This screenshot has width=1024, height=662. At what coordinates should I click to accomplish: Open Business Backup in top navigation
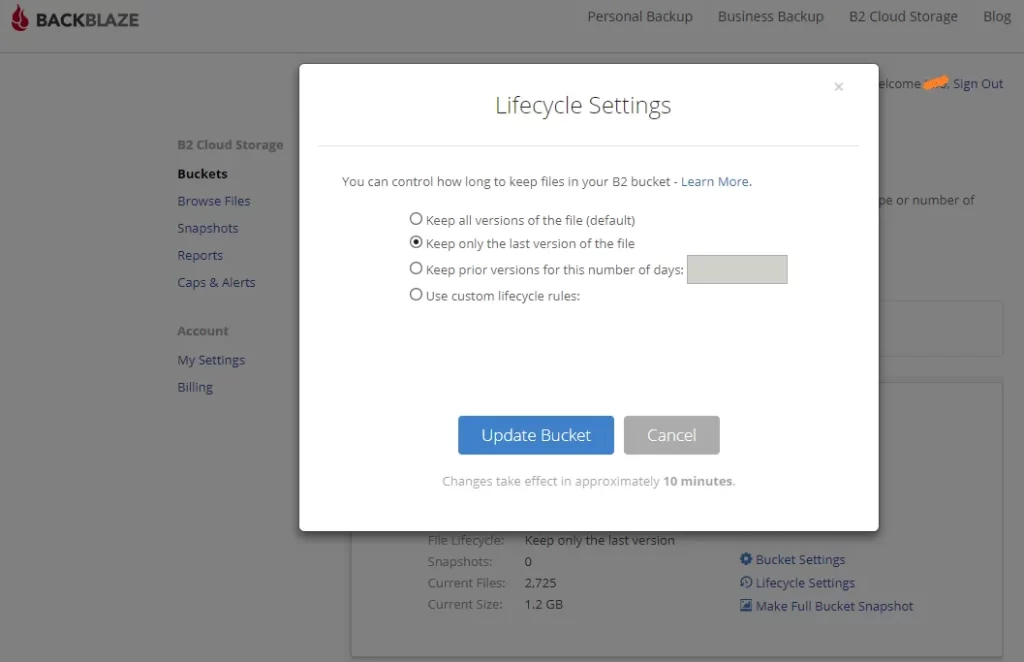click(x=771, y=16)
